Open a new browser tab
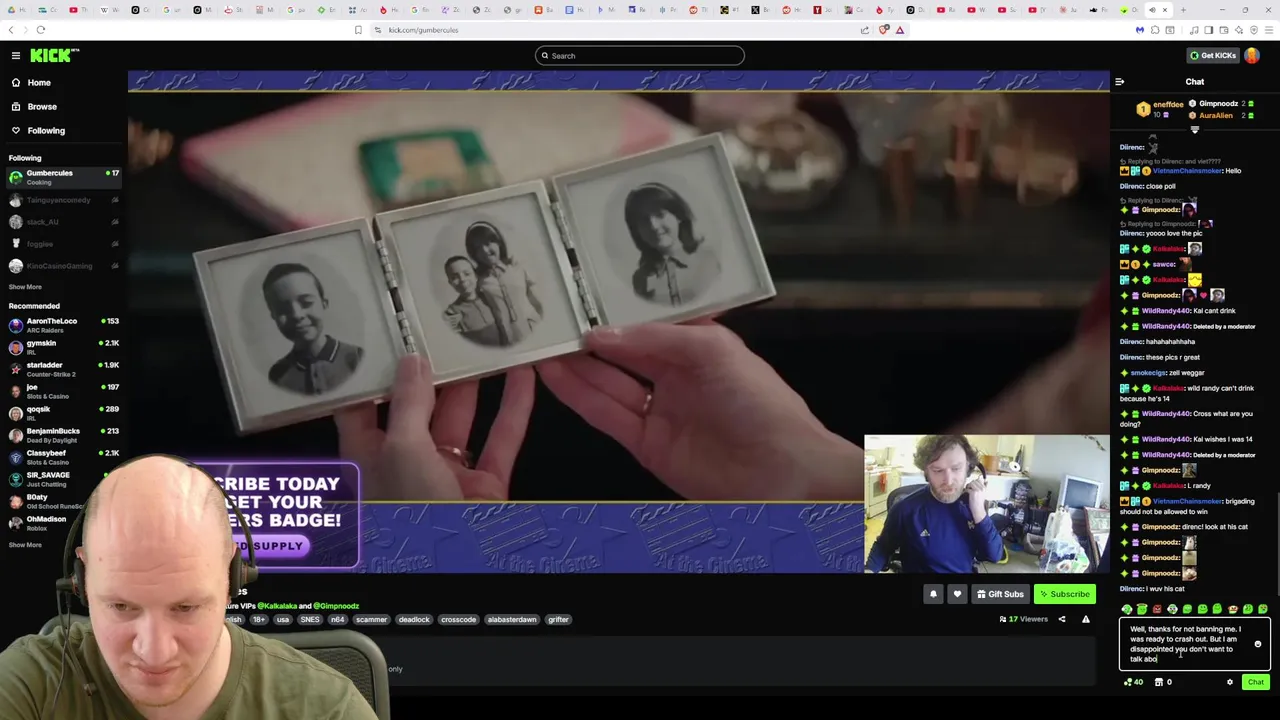The image size is (1280, 720). [x=1183, y=10]
